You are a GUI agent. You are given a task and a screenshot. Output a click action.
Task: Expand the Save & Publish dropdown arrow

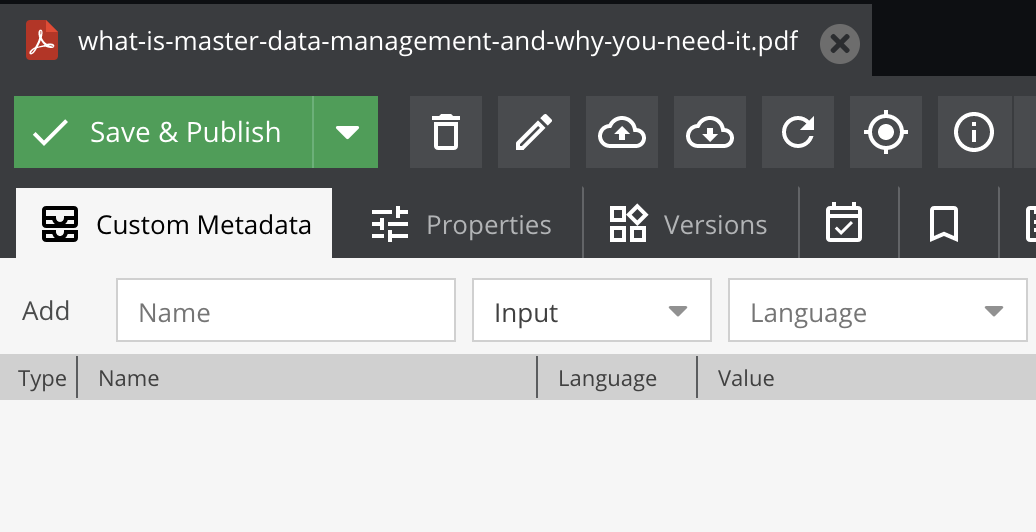346,132
